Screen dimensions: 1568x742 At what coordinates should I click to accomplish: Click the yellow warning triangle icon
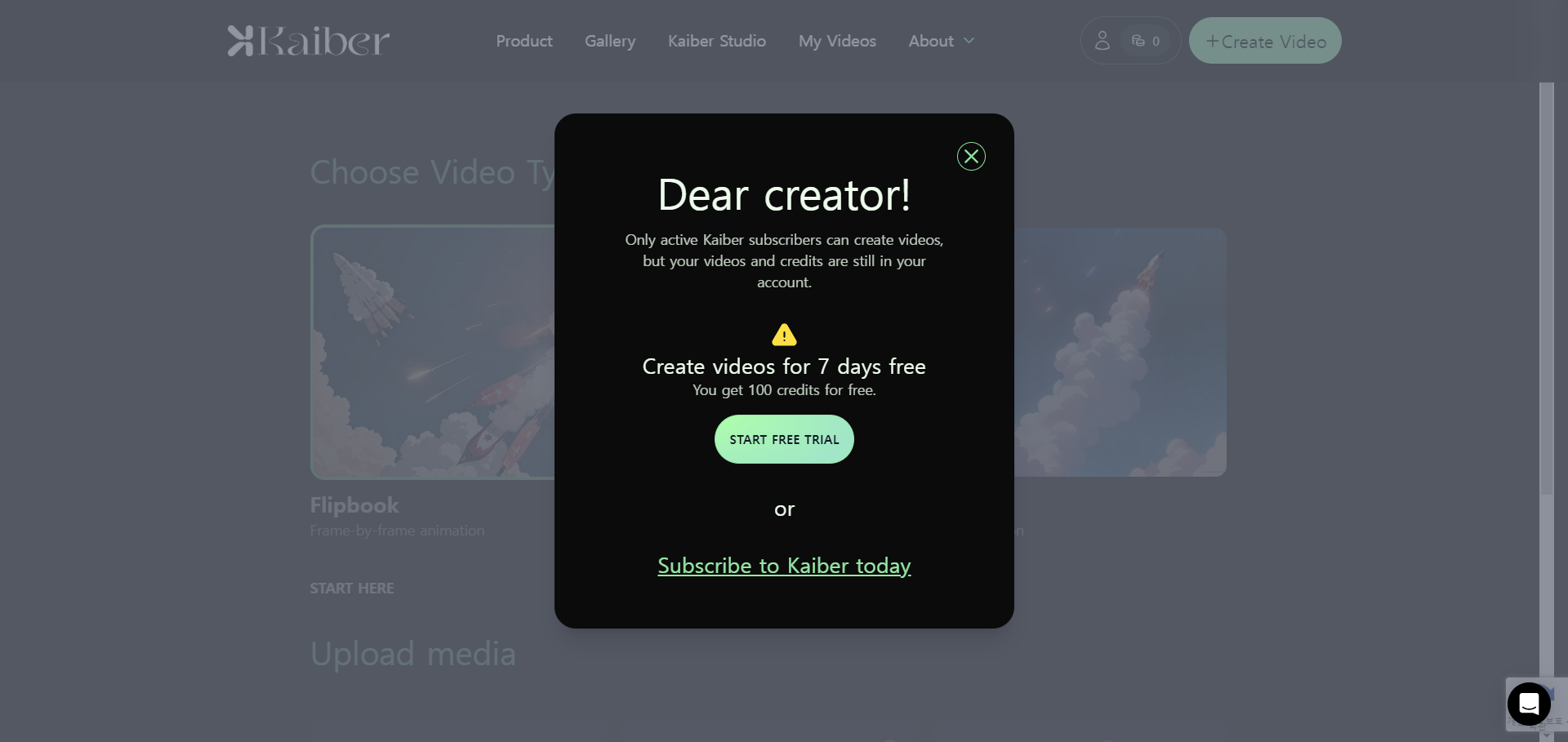[784, 335]
